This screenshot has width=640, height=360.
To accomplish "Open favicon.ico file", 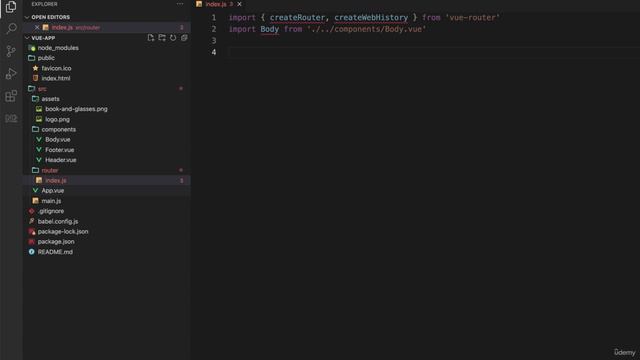I will coord(56,68).
